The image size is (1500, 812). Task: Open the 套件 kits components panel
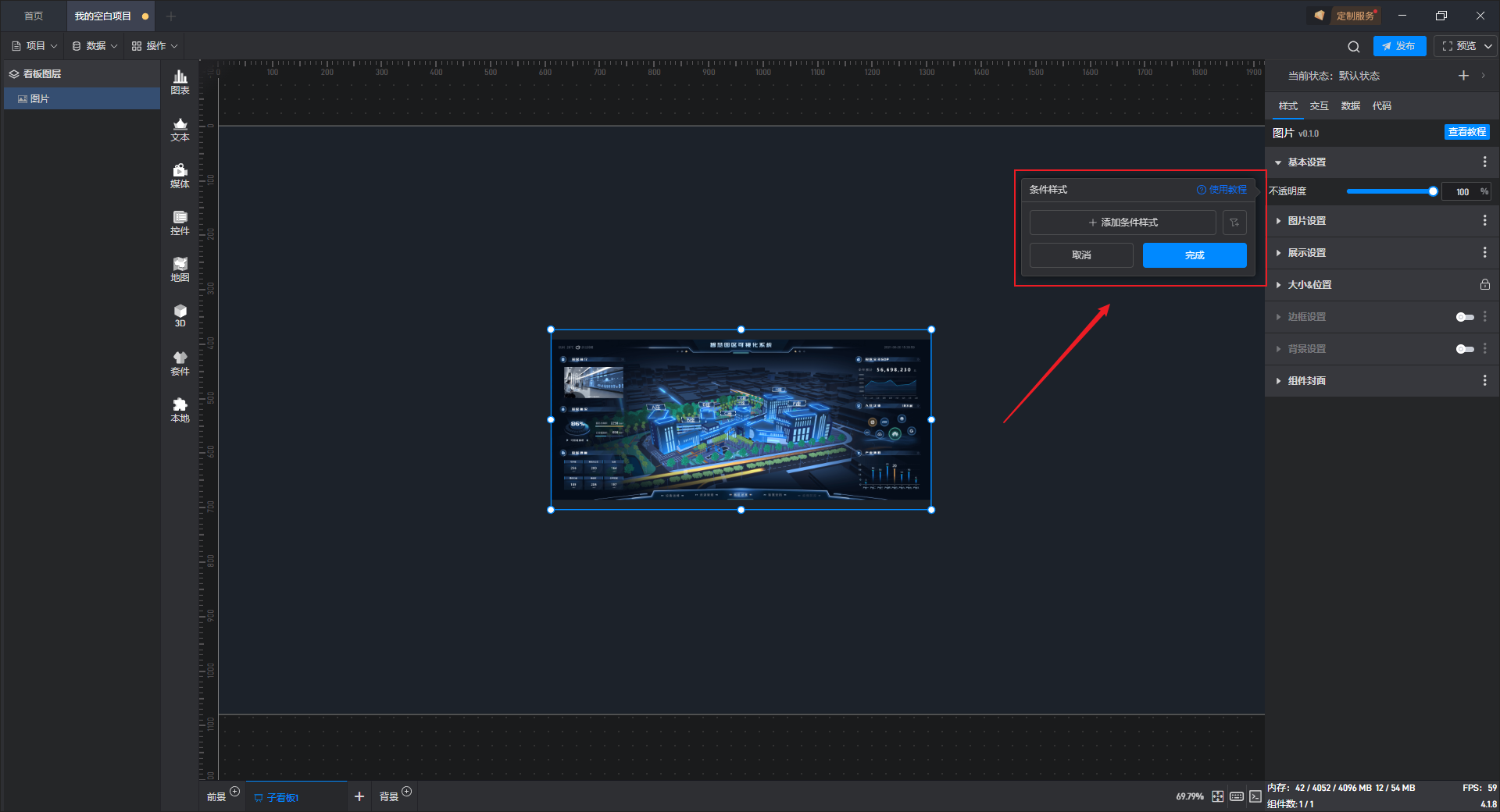[x=180, y=363]
